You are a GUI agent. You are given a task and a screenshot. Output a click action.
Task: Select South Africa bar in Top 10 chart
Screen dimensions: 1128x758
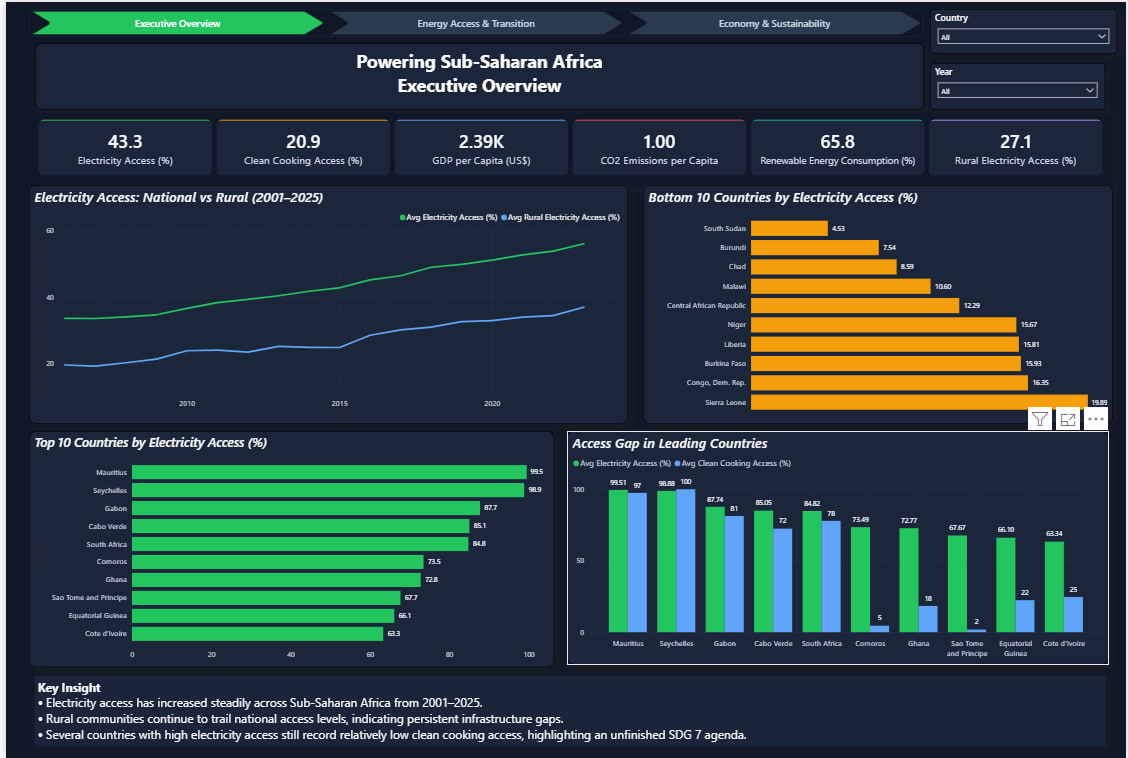tap(300, 544)
